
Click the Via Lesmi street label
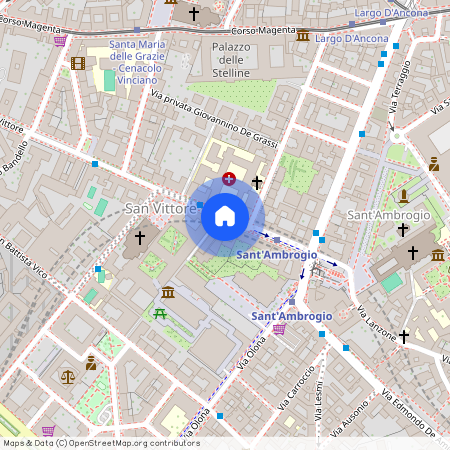[x=319, y=401]
